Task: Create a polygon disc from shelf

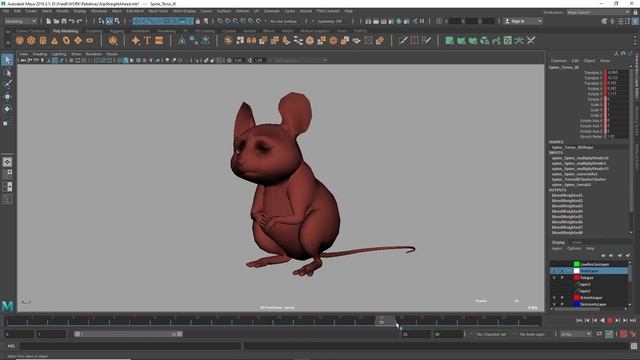Action: (89, 40)
